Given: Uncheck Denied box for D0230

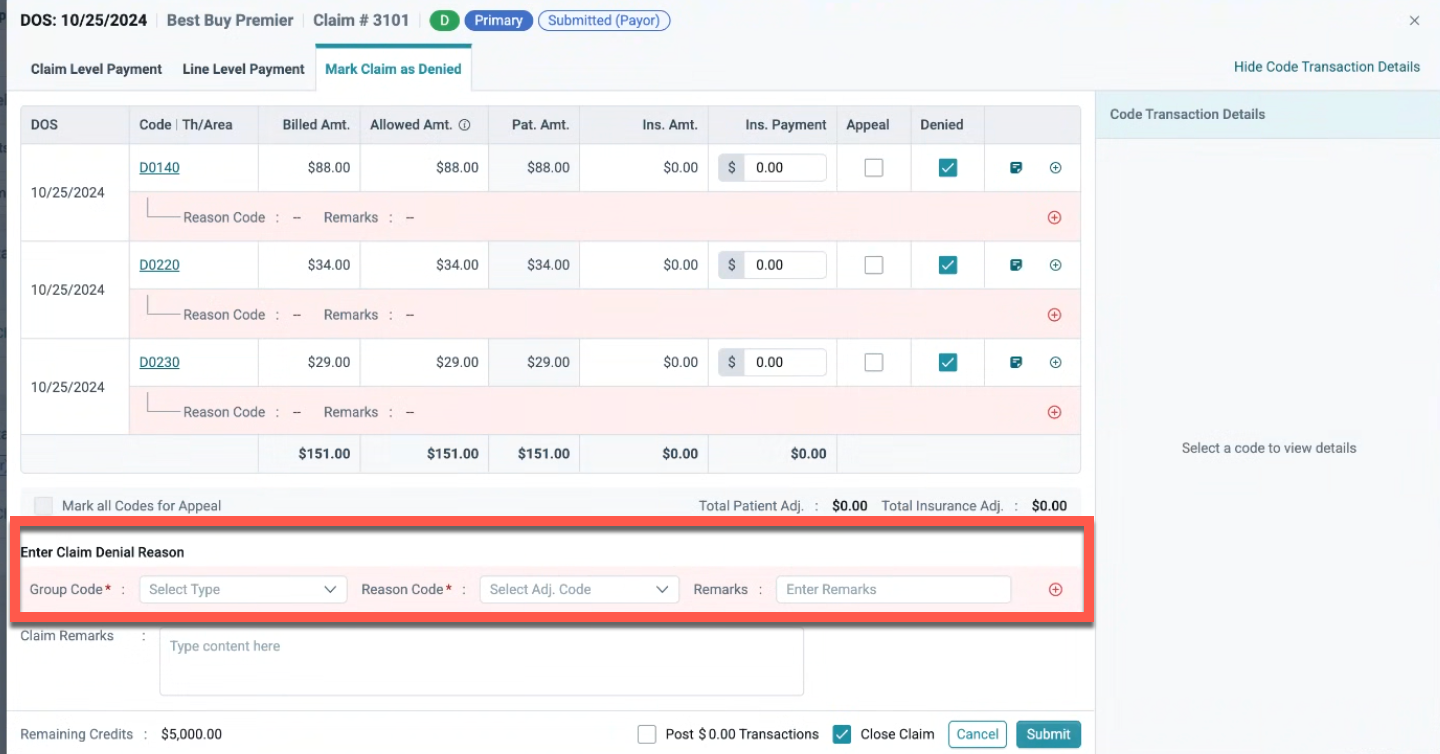Looking at the screenshot, I should (x=948, y=362).
